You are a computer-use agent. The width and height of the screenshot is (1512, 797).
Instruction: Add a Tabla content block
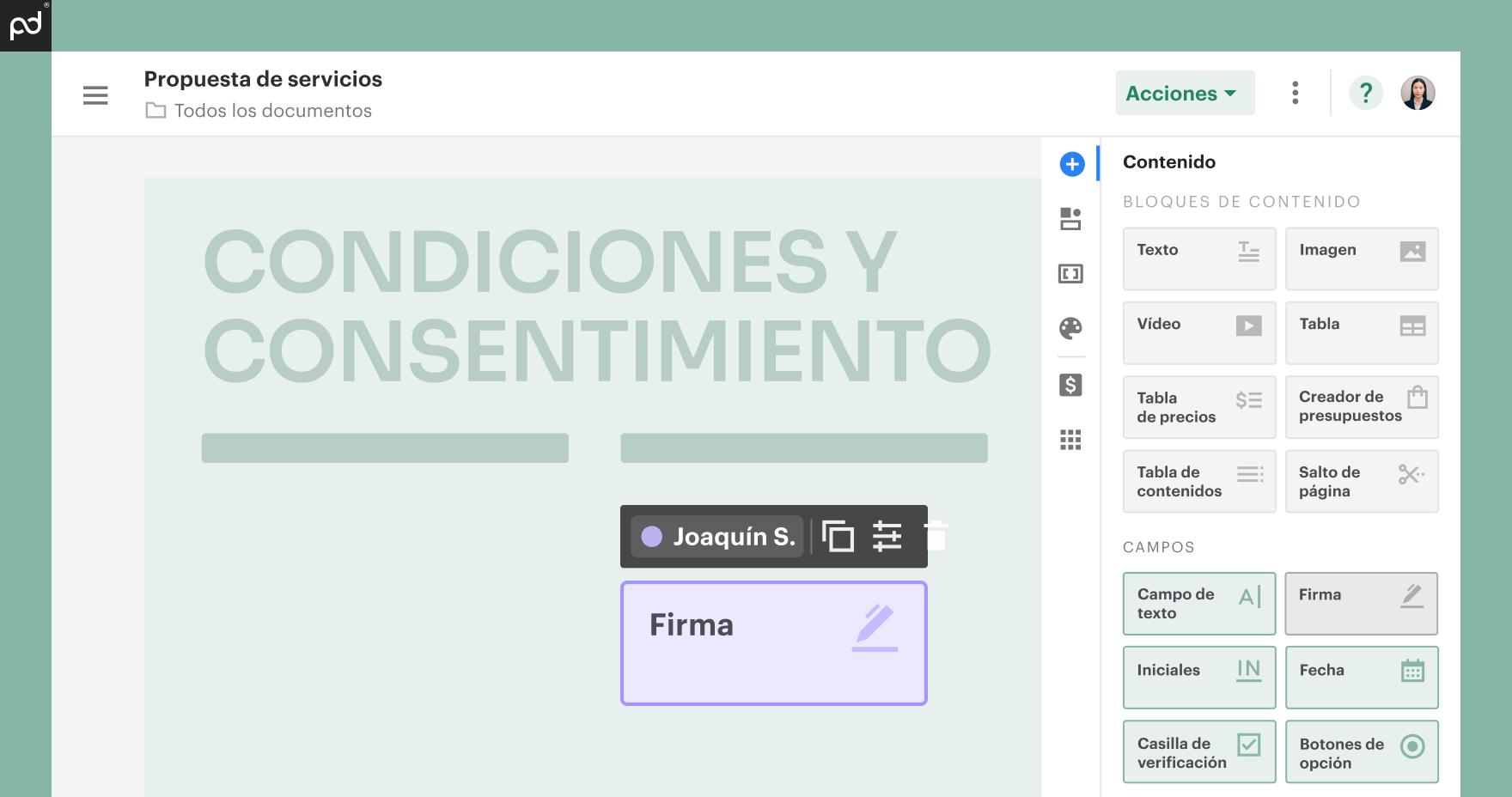click(x=1362, y=332)
